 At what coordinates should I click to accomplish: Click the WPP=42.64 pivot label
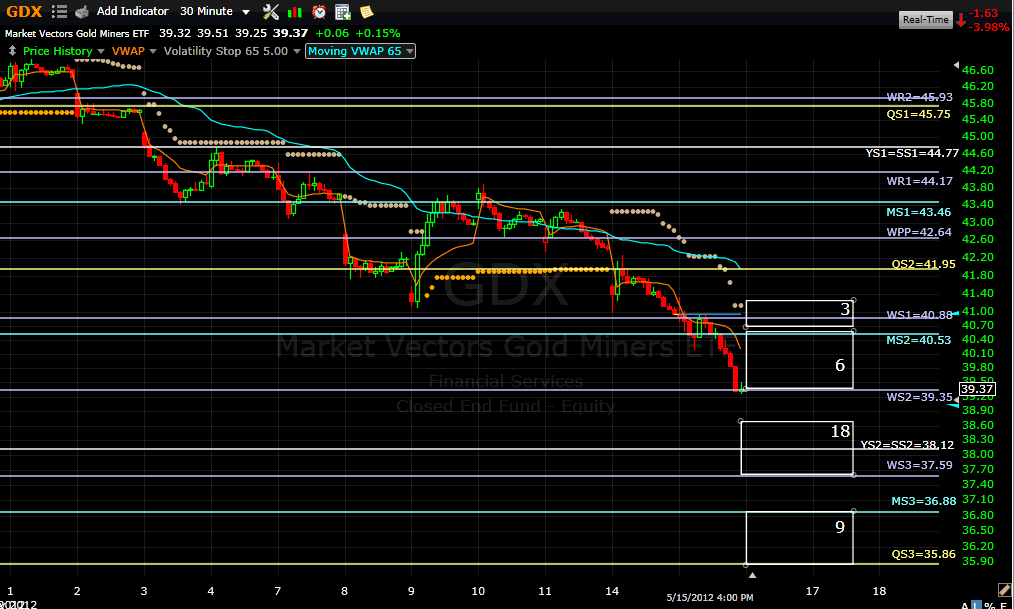919,232
